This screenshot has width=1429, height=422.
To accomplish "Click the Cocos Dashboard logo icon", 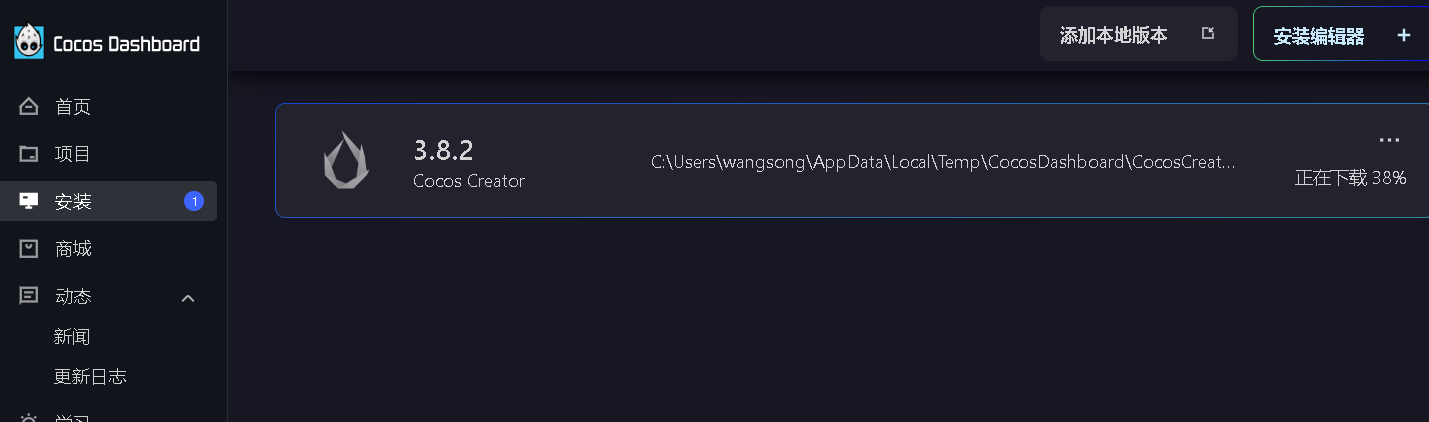I will click(29, 42).
